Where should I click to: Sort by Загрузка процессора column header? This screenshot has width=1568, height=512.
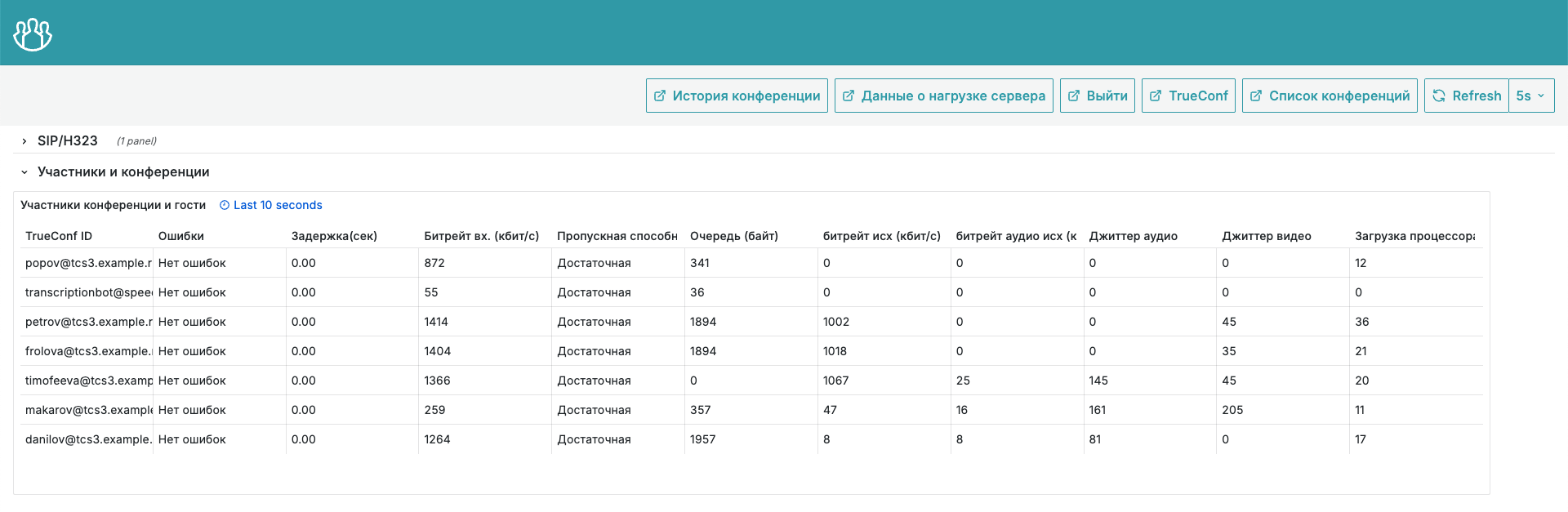pyautogui.click(x=1415, y=236)
